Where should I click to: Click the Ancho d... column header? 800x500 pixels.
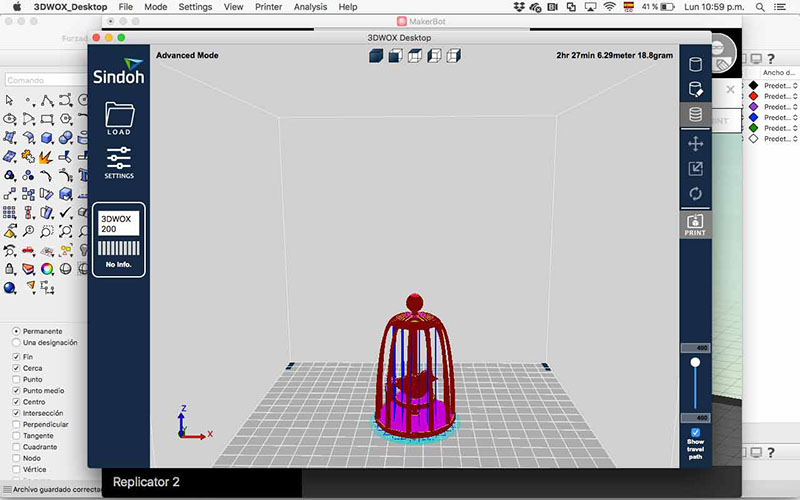tap(779, 72)
